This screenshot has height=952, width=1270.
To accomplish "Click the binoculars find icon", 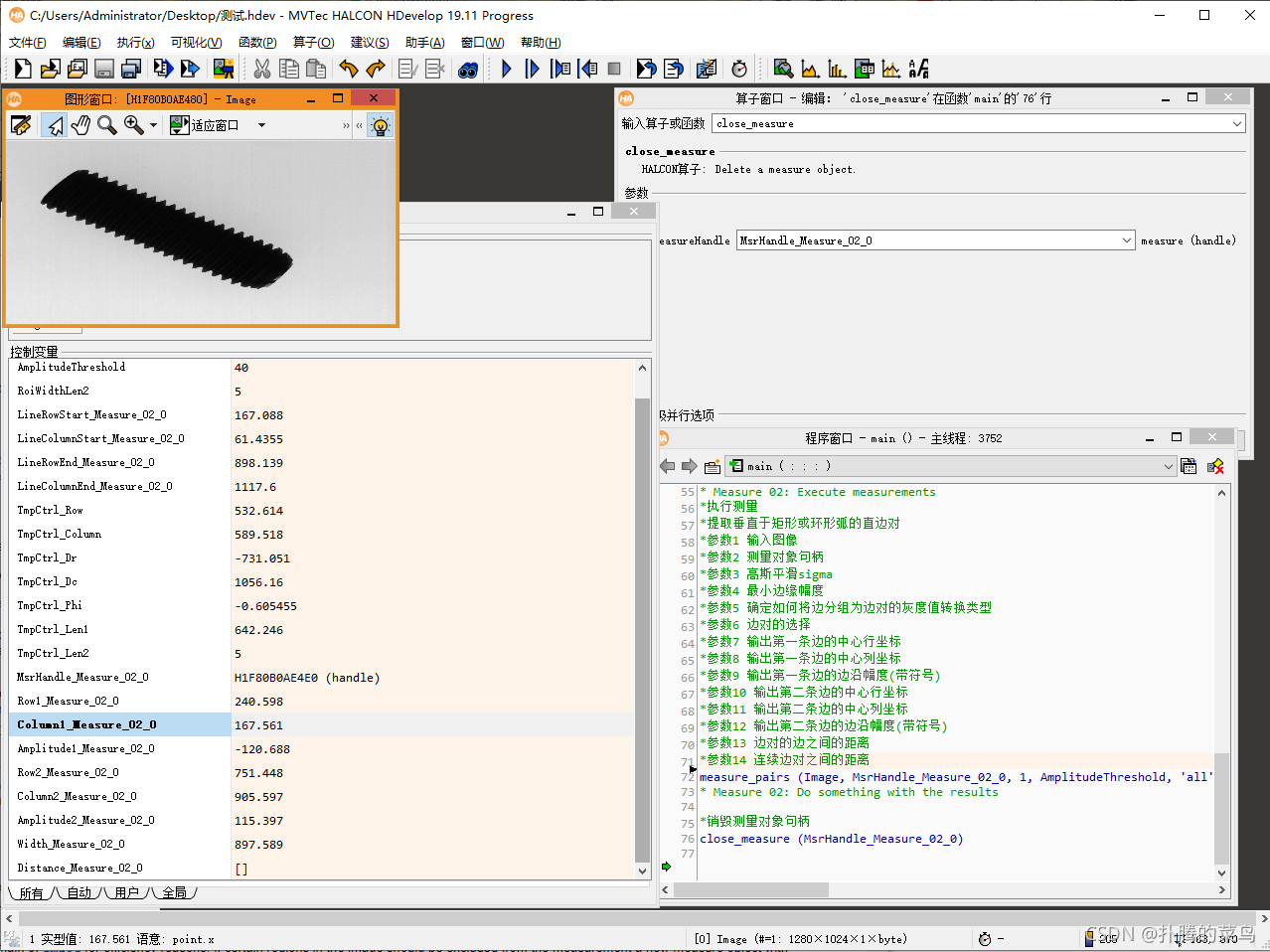I will pos(468,70).
